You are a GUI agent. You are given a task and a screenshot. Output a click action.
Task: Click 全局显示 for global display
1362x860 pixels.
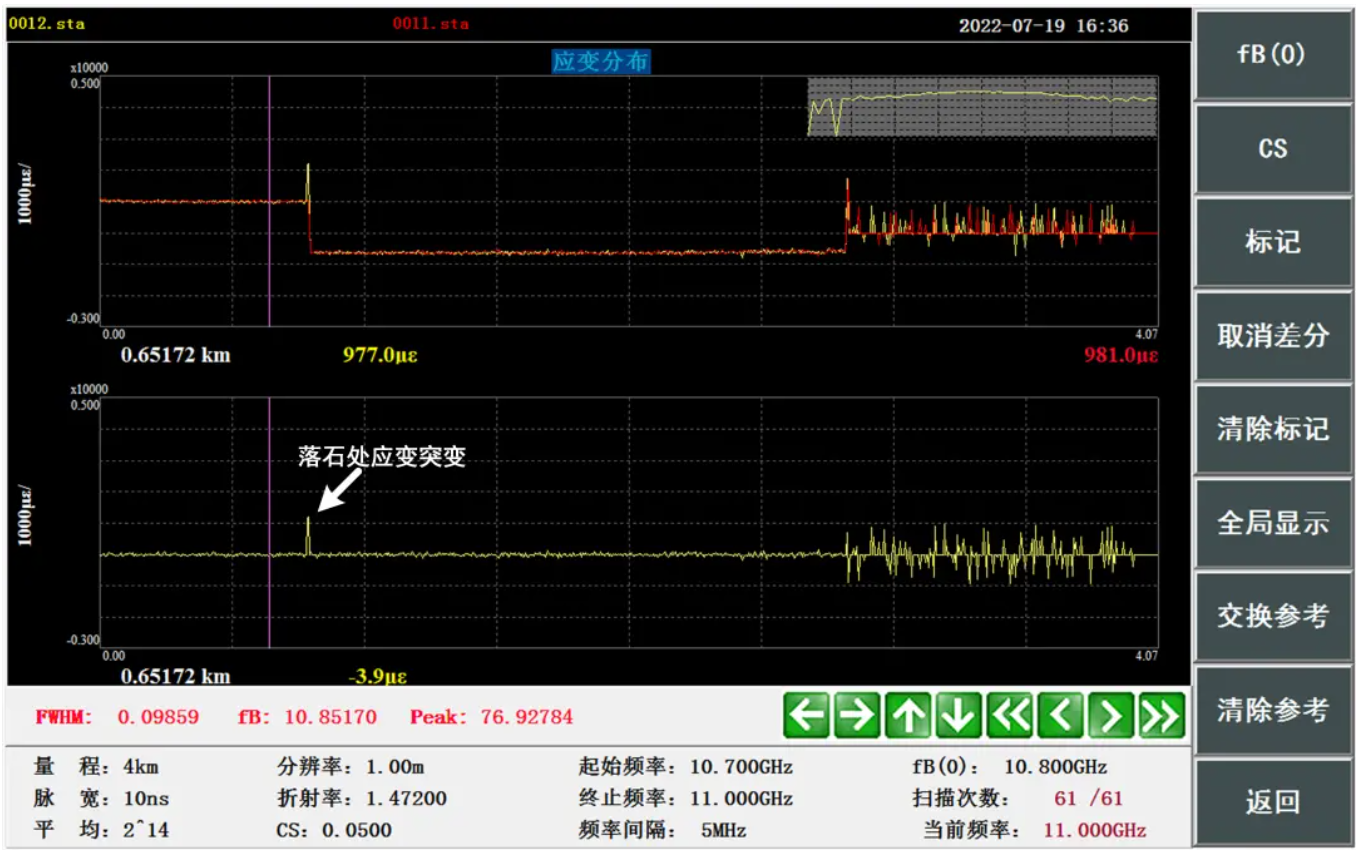coord(1272,522)
